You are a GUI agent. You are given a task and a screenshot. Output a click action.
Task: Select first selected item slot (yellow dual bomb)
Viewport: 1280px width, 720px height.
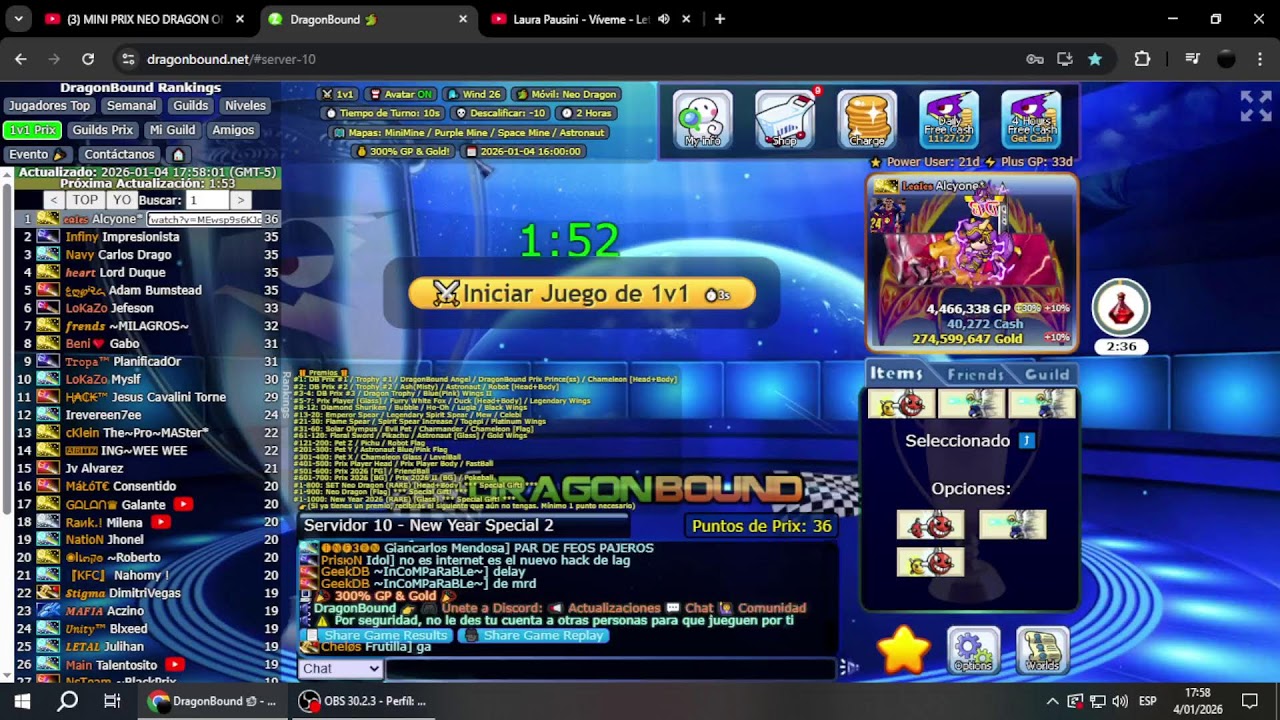(x=901, y=404)
